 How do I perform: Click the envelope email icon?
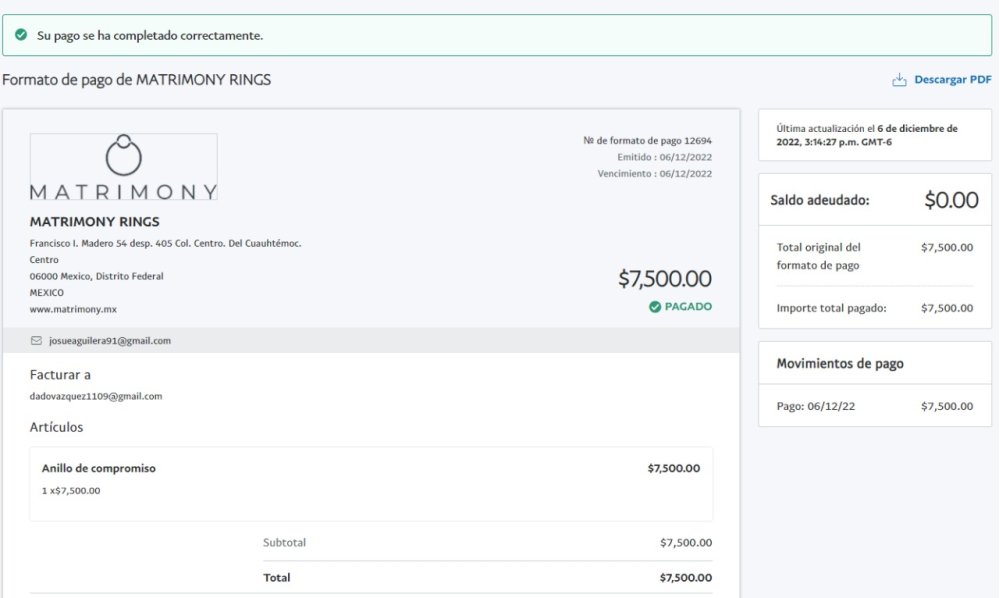pyautogui.click(x=36, y=340)
